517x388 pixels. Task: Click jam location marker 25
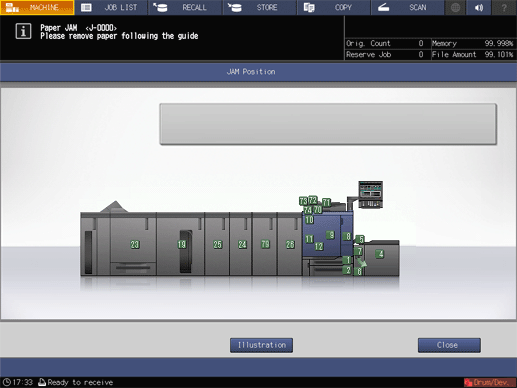tap(218, 244)
